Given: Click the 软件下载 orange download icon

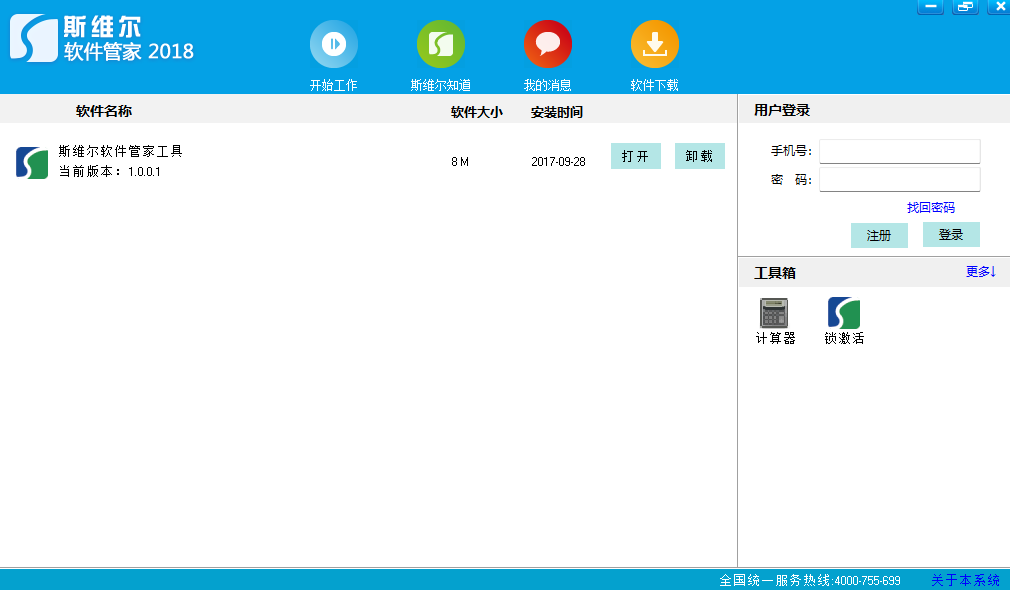Looking at the screenshot, I should coord(654,44).
